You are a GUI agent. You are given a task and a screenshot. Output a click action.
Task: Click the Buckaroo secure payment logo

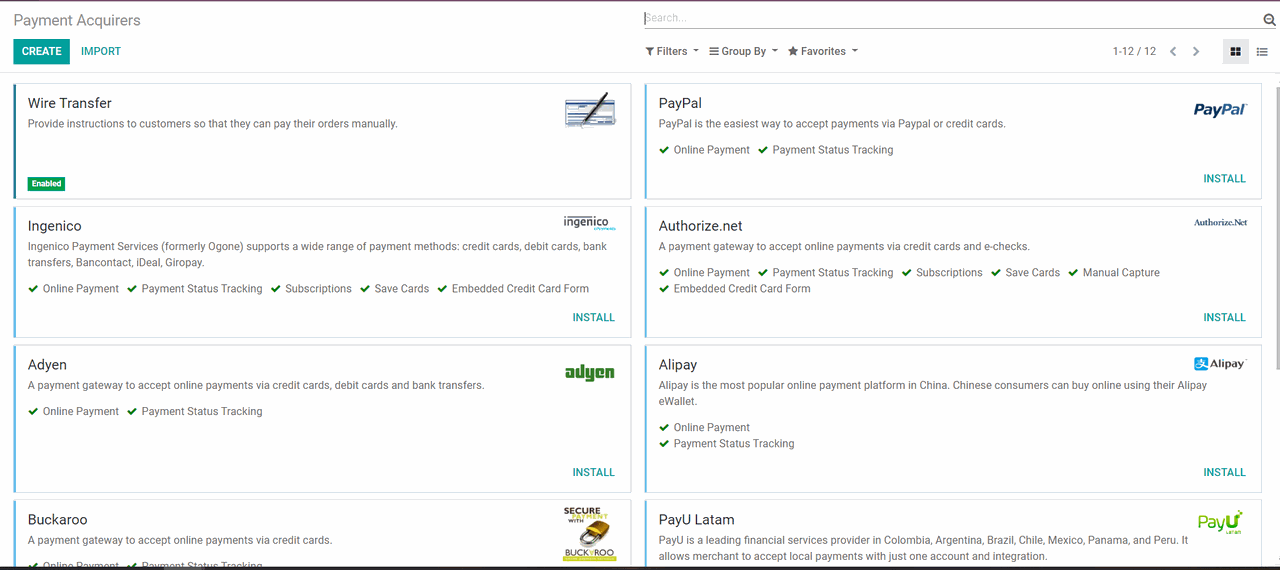click(x=590, y=533)
